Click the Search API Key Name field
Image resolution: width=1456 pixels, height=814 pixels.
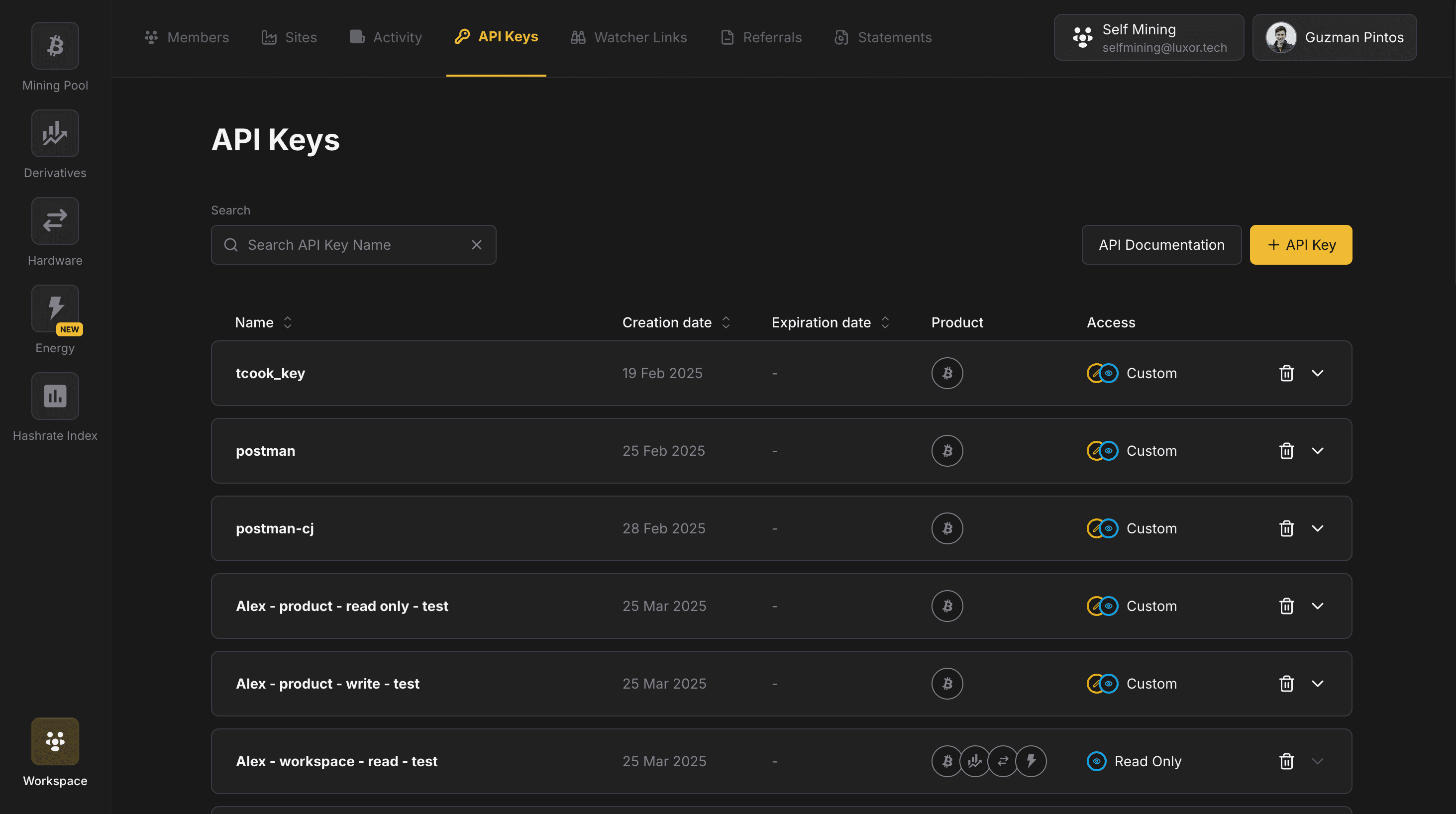point(353,245)
